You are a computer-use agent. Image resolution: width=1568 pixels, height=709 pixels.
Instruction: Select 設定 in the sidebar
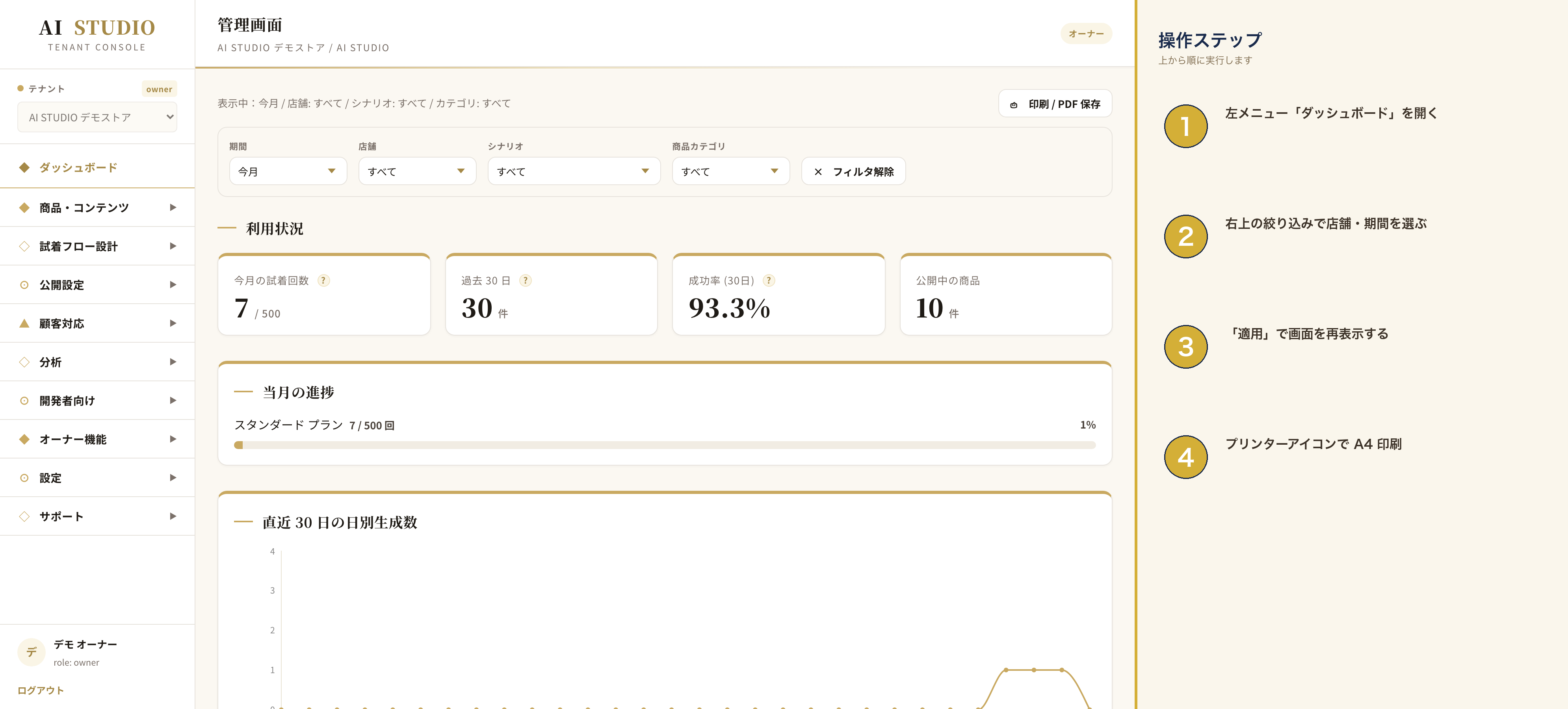[x=97, y=478]
